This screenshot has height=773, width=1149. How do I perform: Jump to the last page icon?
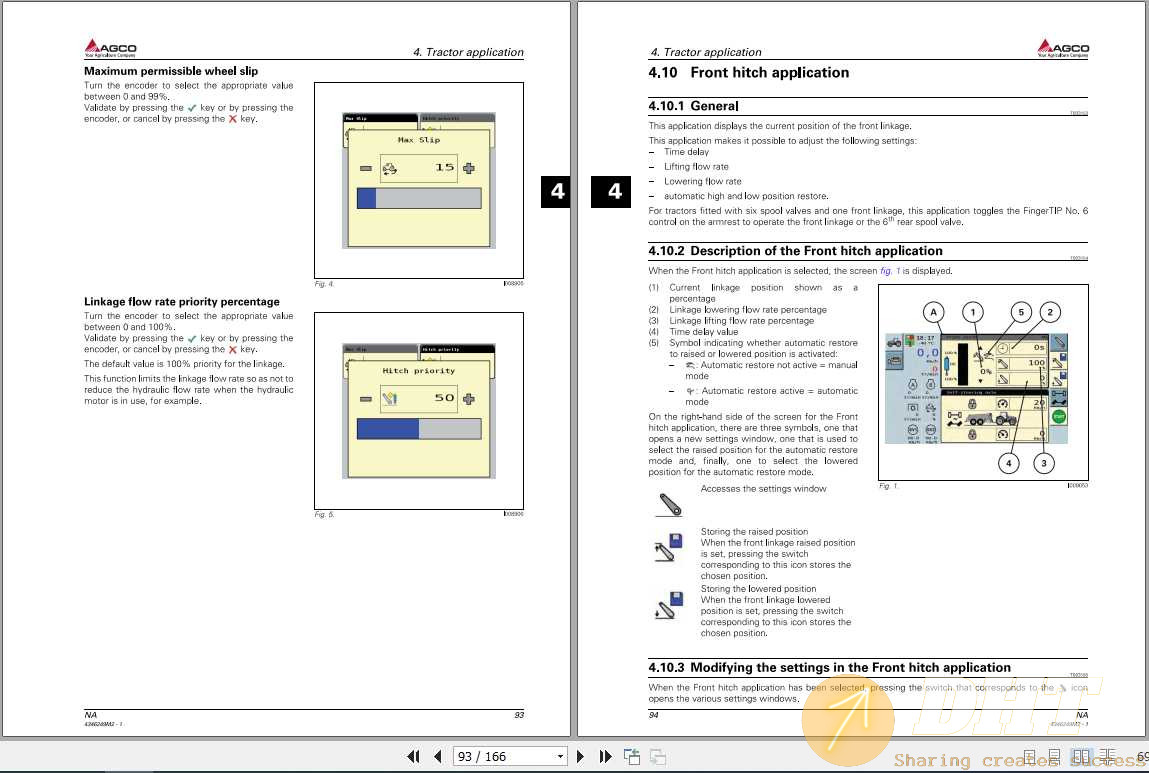tap(606, 756)
